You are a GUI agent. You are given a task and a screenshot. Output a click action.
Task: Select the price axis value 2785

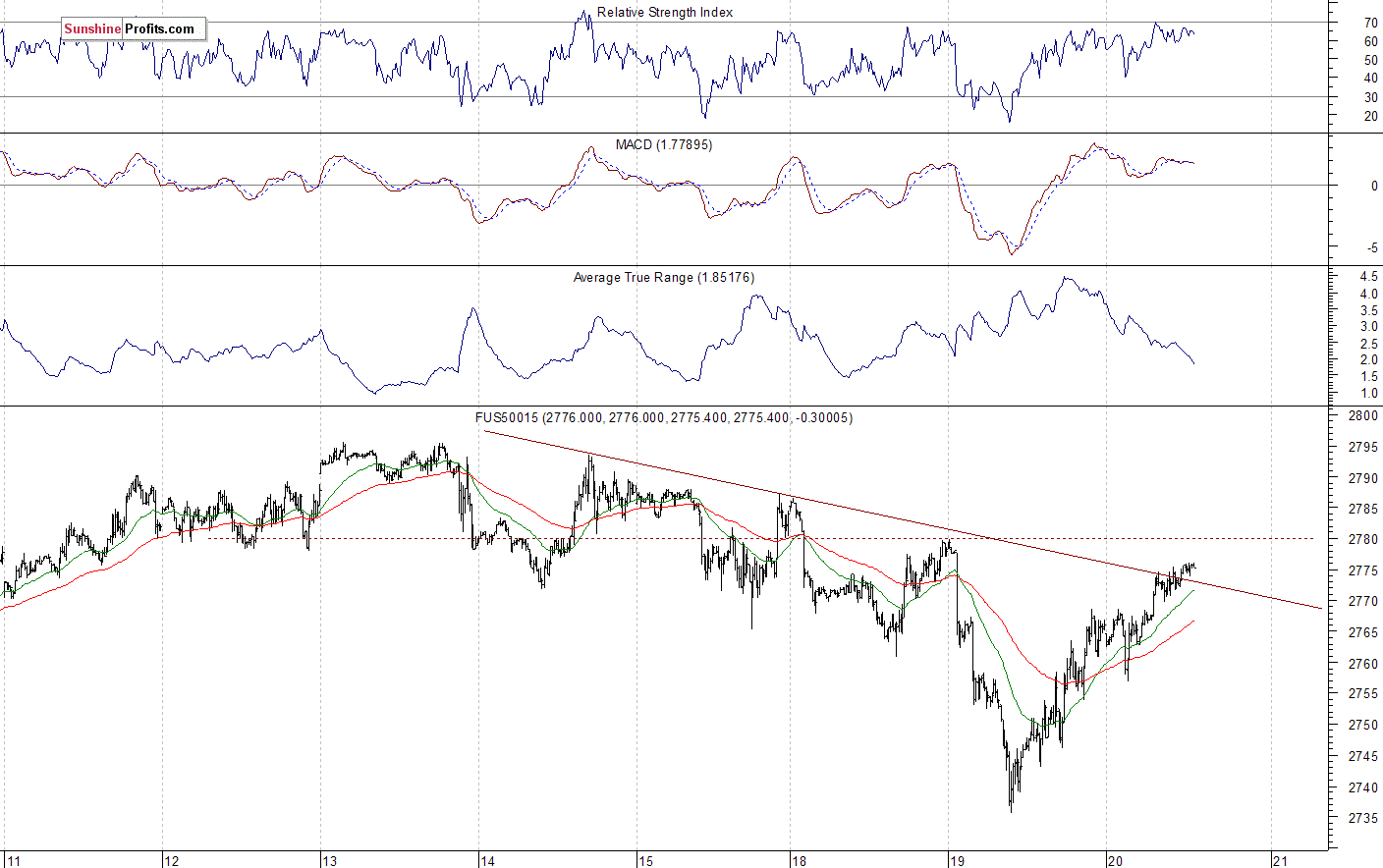coord(1363,510)
